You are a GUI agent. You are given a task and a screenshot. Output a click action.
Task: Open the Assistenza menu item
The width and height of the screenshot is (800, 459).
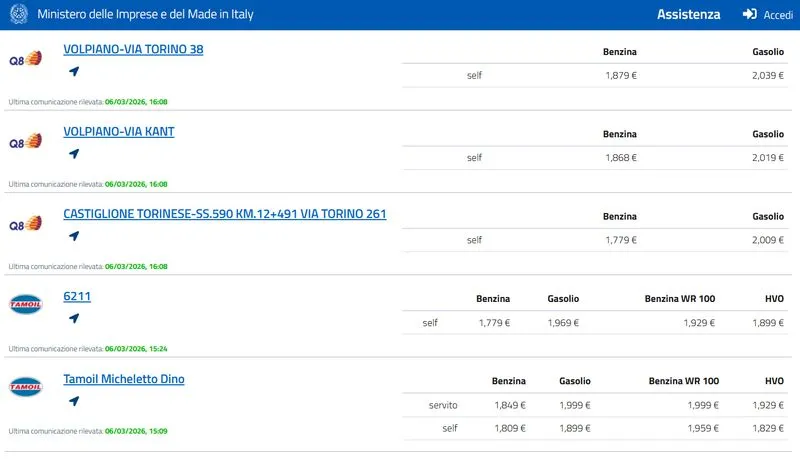click(x=688, y=15)
